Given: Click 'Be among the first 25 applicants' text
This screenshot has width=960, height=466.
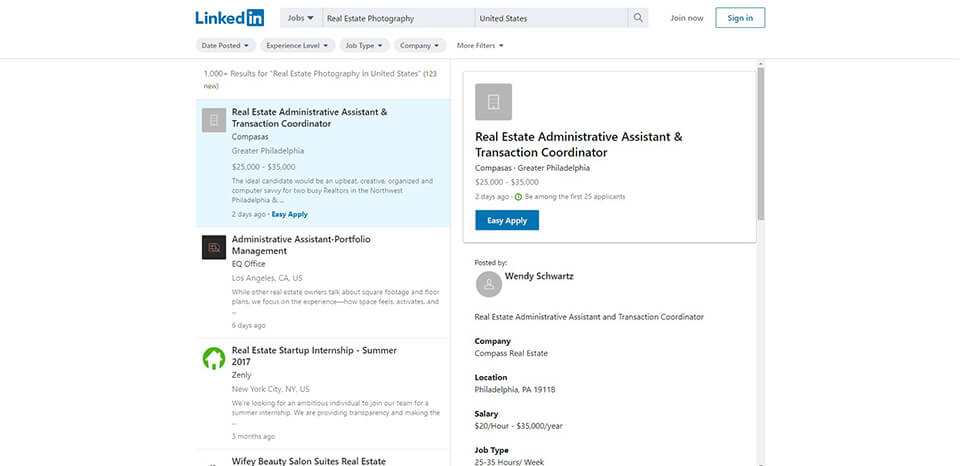Looking at the screenshot, I should [575, 197].
